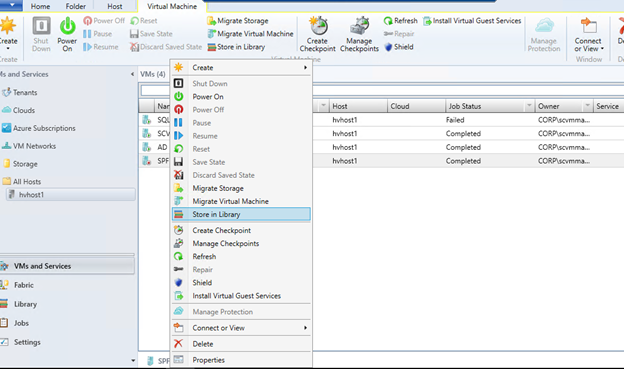624x369 pixels.
Task: Expand Create submenu arrow
Action: click(305, 67)
